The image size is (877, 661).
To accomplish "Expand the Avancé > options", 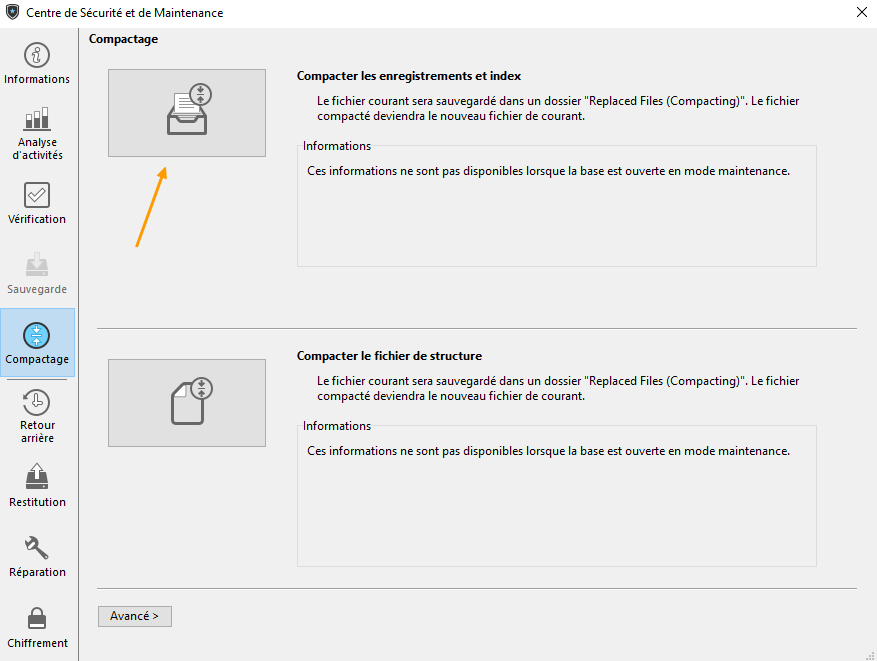I will pyautogui.click(x=135, y=616).
